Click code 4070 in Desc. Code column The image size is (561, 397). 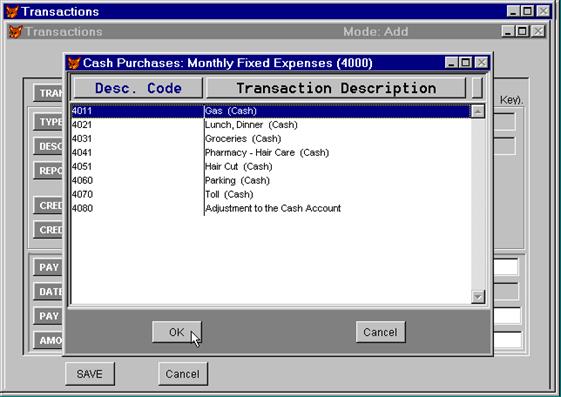pos(82,195)
